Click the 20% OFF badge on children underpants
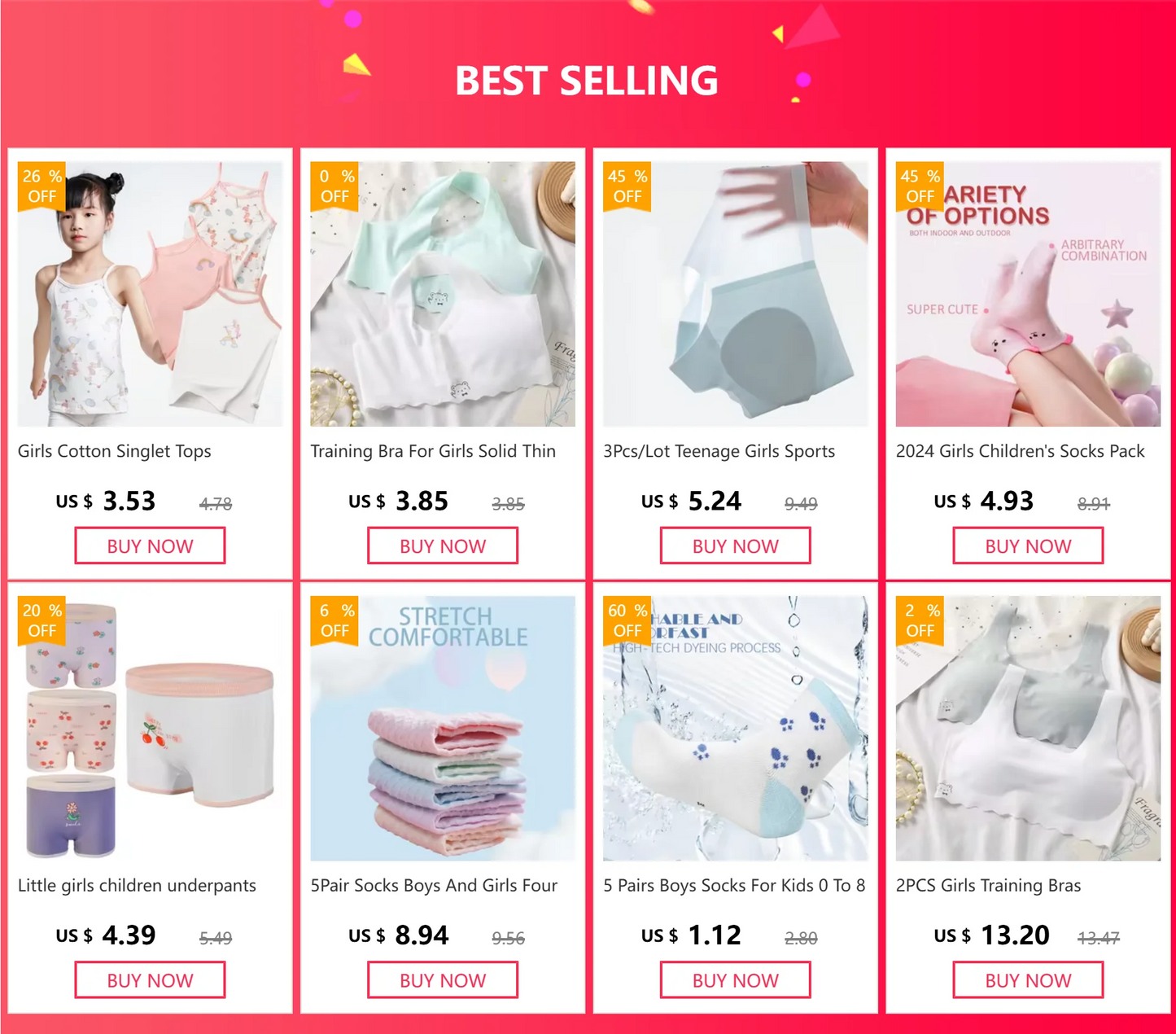Image resolution: width=1176 pixels, height=1034 pixels. point(42,620)
